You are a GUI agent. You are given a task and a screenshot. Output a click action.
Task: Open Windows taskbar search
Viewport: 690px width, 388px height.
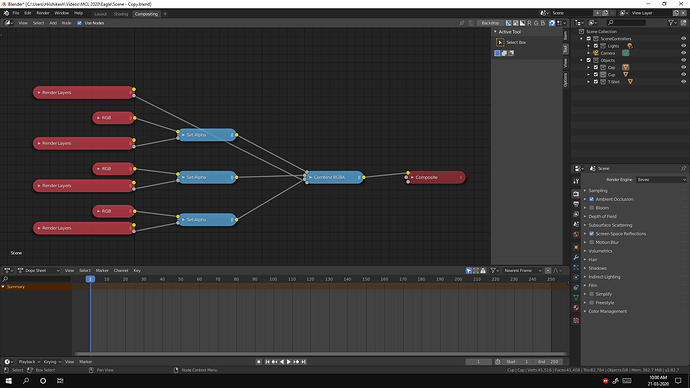tap(26, 381)
